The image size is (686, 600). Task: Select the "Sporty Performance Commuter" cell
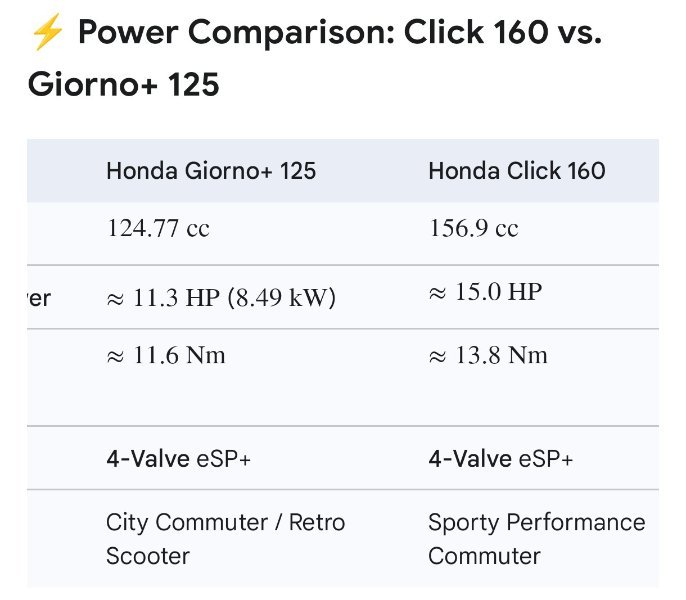click(x=536, y=539)
